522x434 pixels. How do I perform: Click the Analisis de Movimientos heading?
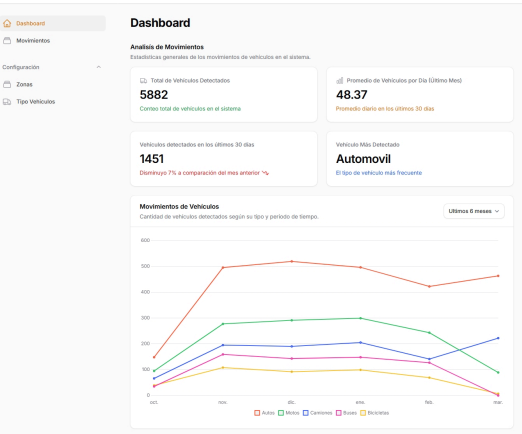(167, 47)
